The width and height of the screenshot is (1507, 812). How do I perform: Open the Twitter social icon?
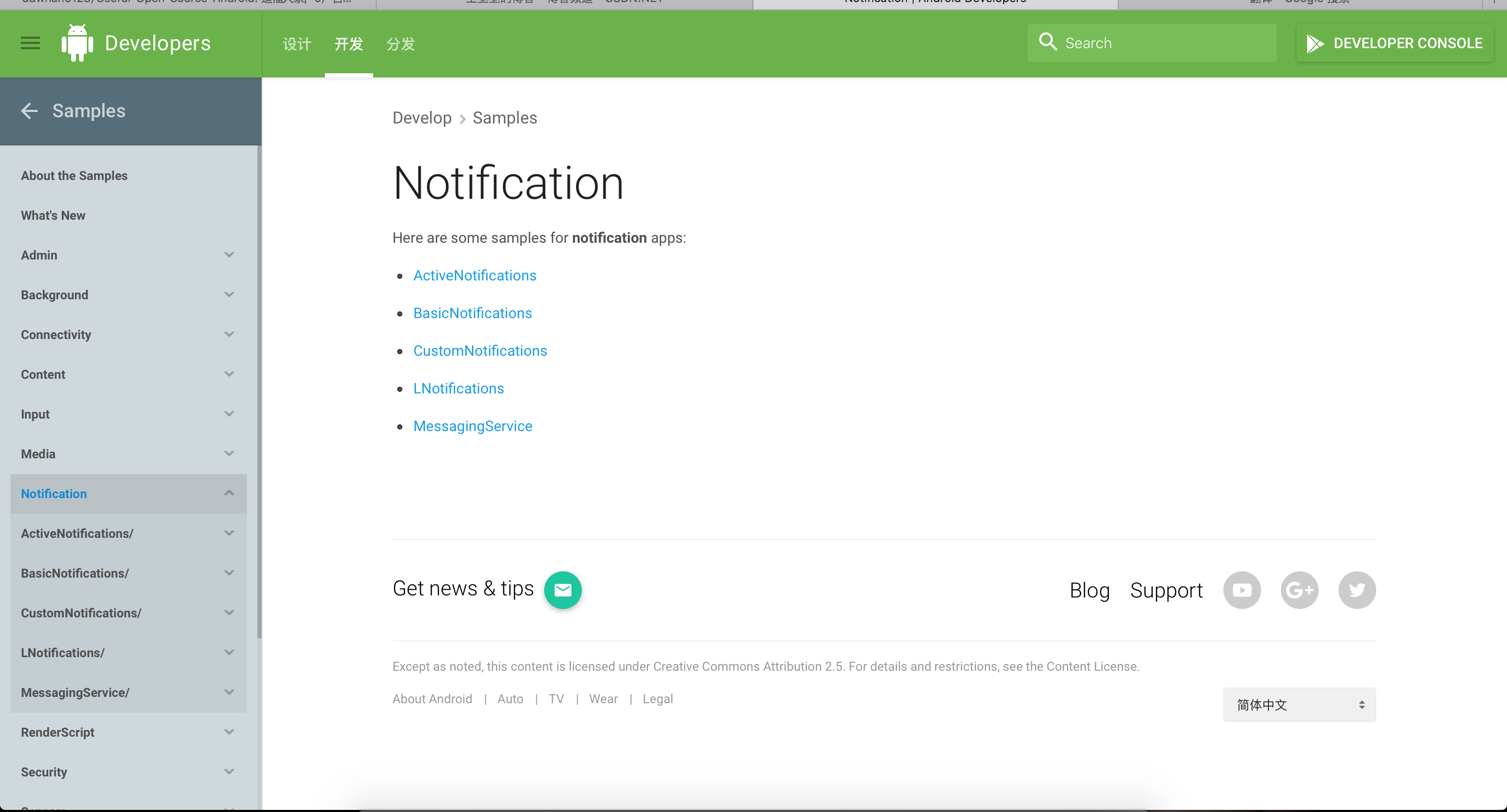pyautogui.click(x=1356, y=590)
